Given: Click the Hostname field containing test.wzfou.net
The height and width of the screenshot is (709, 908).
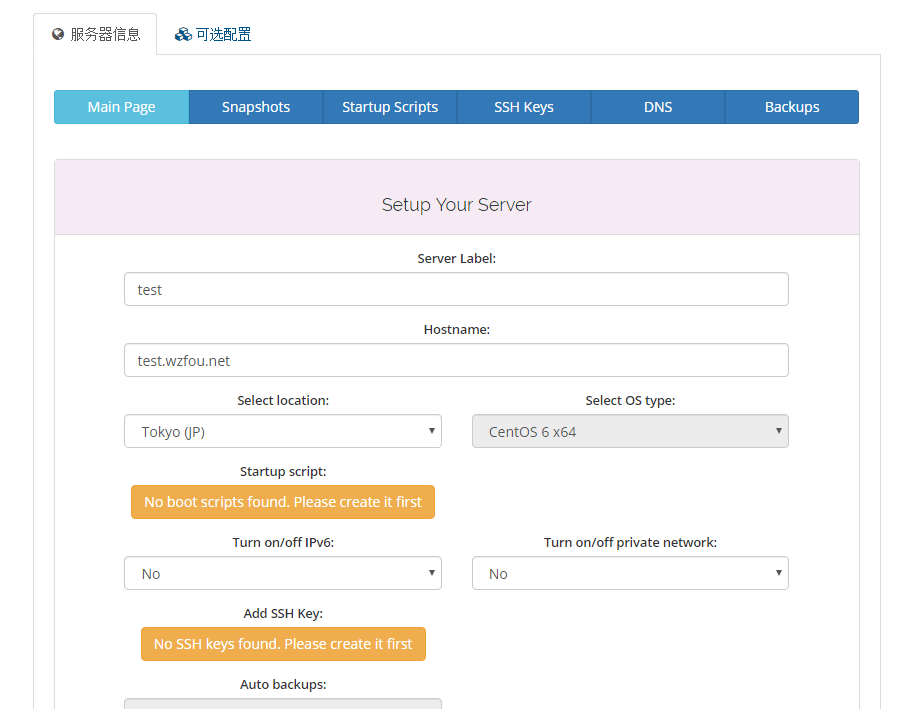Looking at the screenshot, I should (456, 360).
